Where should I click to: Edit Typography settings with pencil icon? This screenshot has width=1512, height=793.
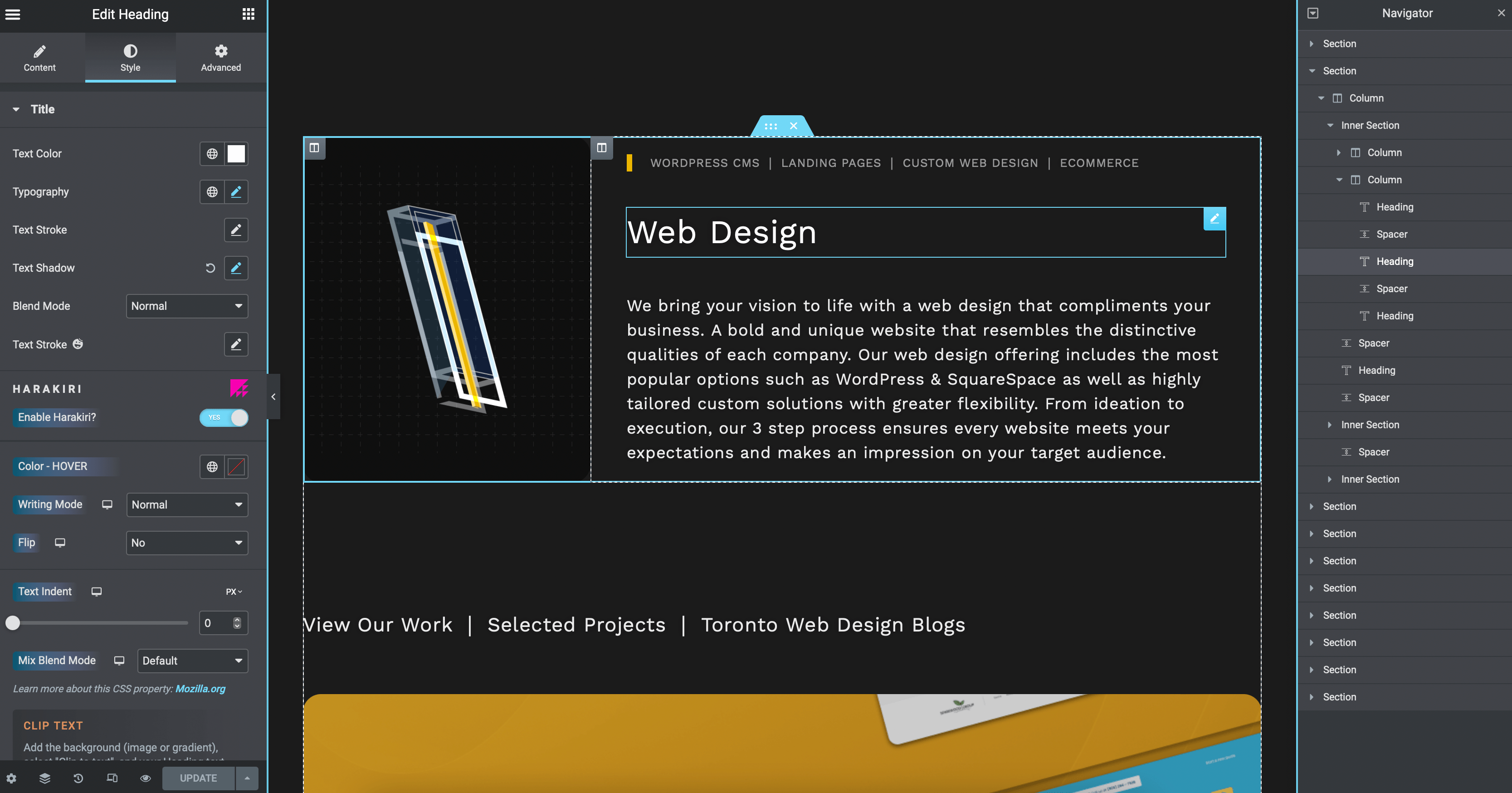click(236, 192)
